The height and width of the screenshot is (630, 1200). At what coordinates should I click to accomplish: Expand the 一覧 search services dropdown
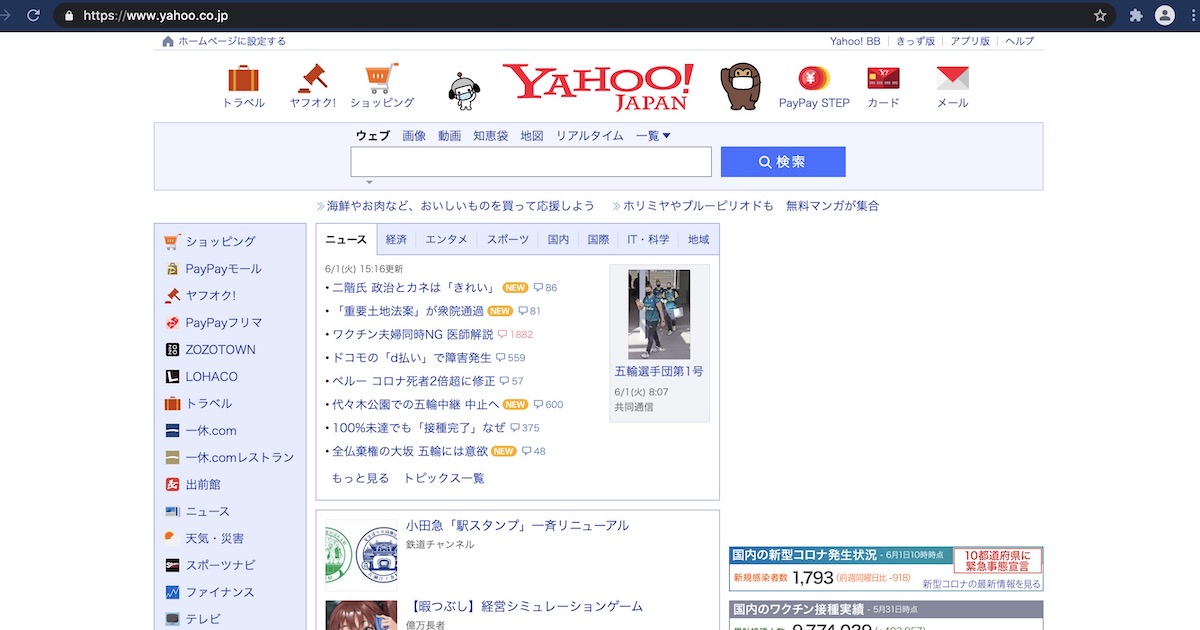point(652,135)
